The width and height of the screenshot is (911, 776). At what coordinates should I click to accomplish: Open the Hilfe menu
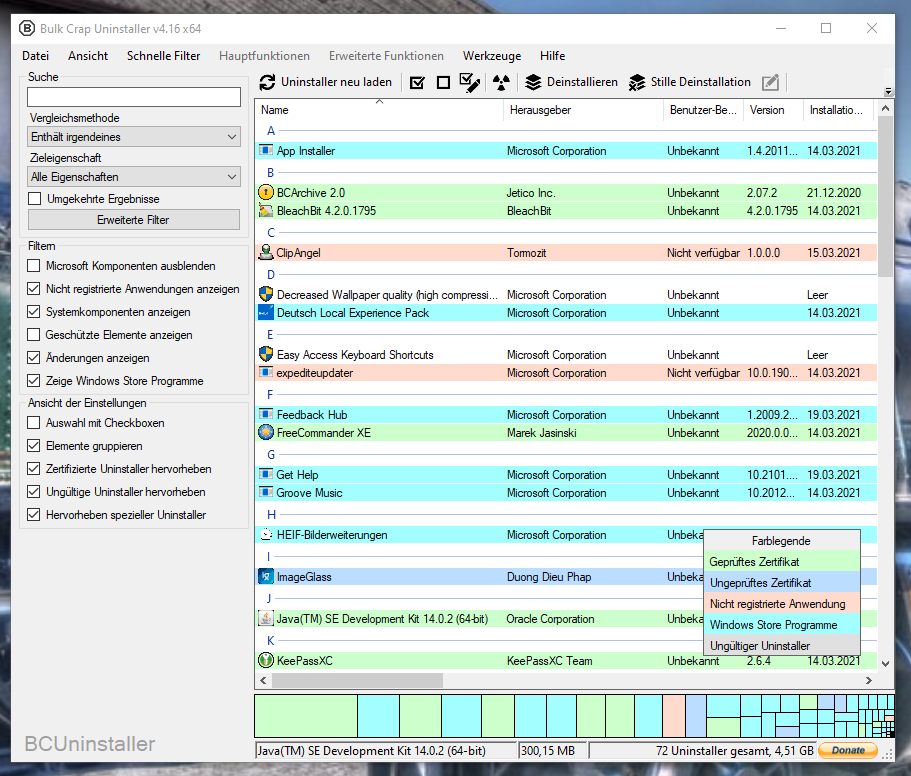click(552, 56)
